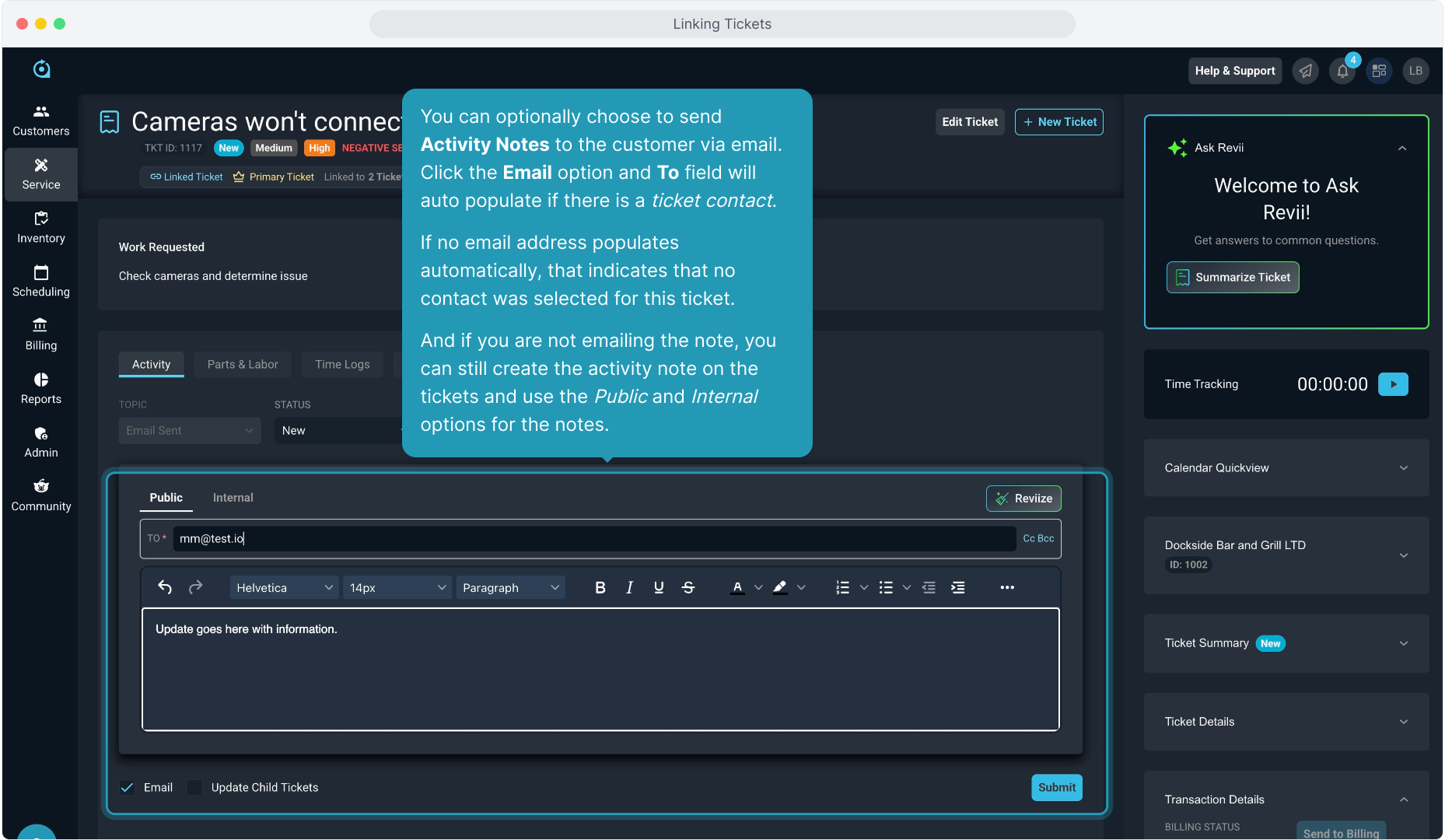1445x840 pixels.
Task: Open the Time Logs tab
Action: (342, 365)
